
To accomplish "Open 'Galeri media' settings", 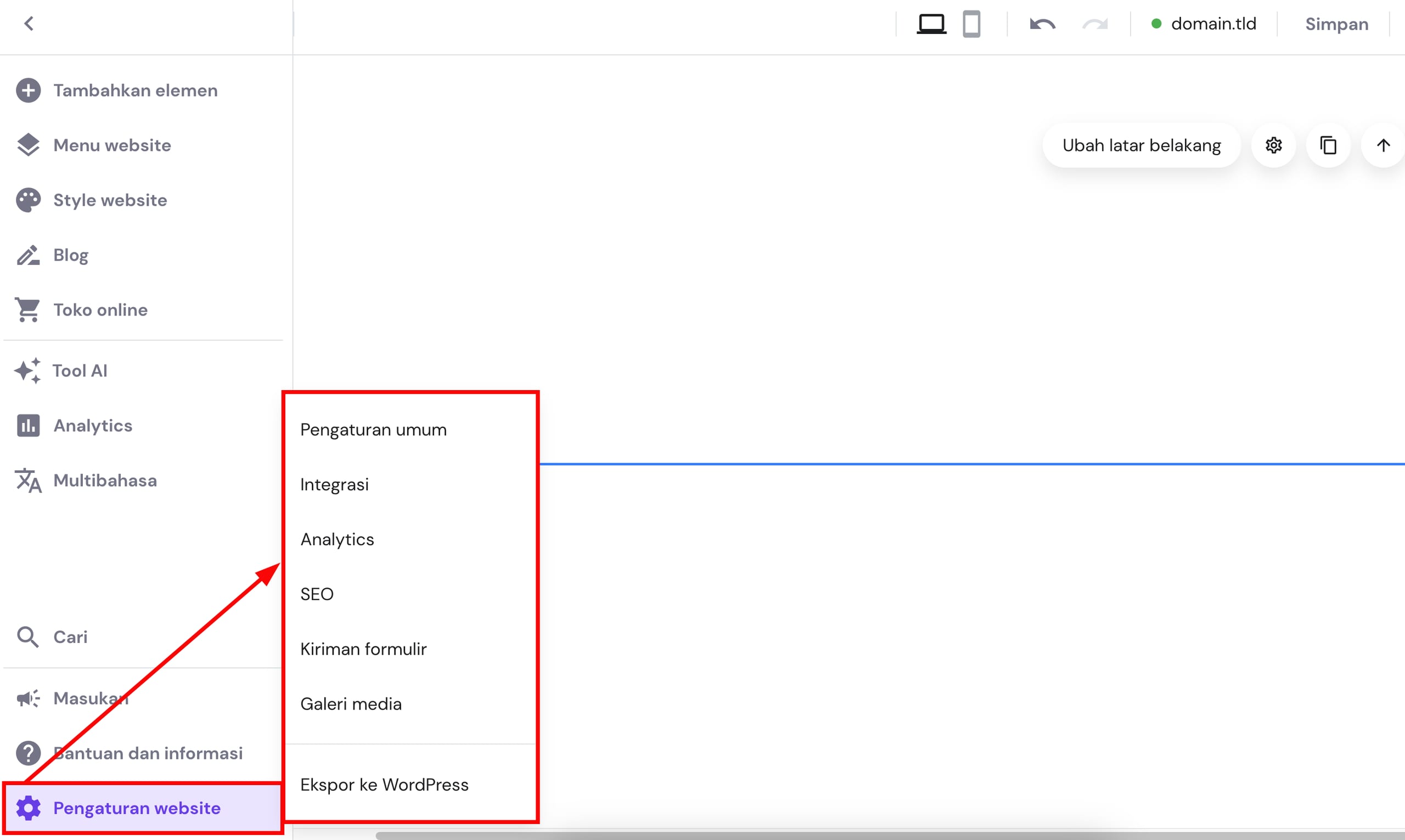I will click(x=351, y=703).
